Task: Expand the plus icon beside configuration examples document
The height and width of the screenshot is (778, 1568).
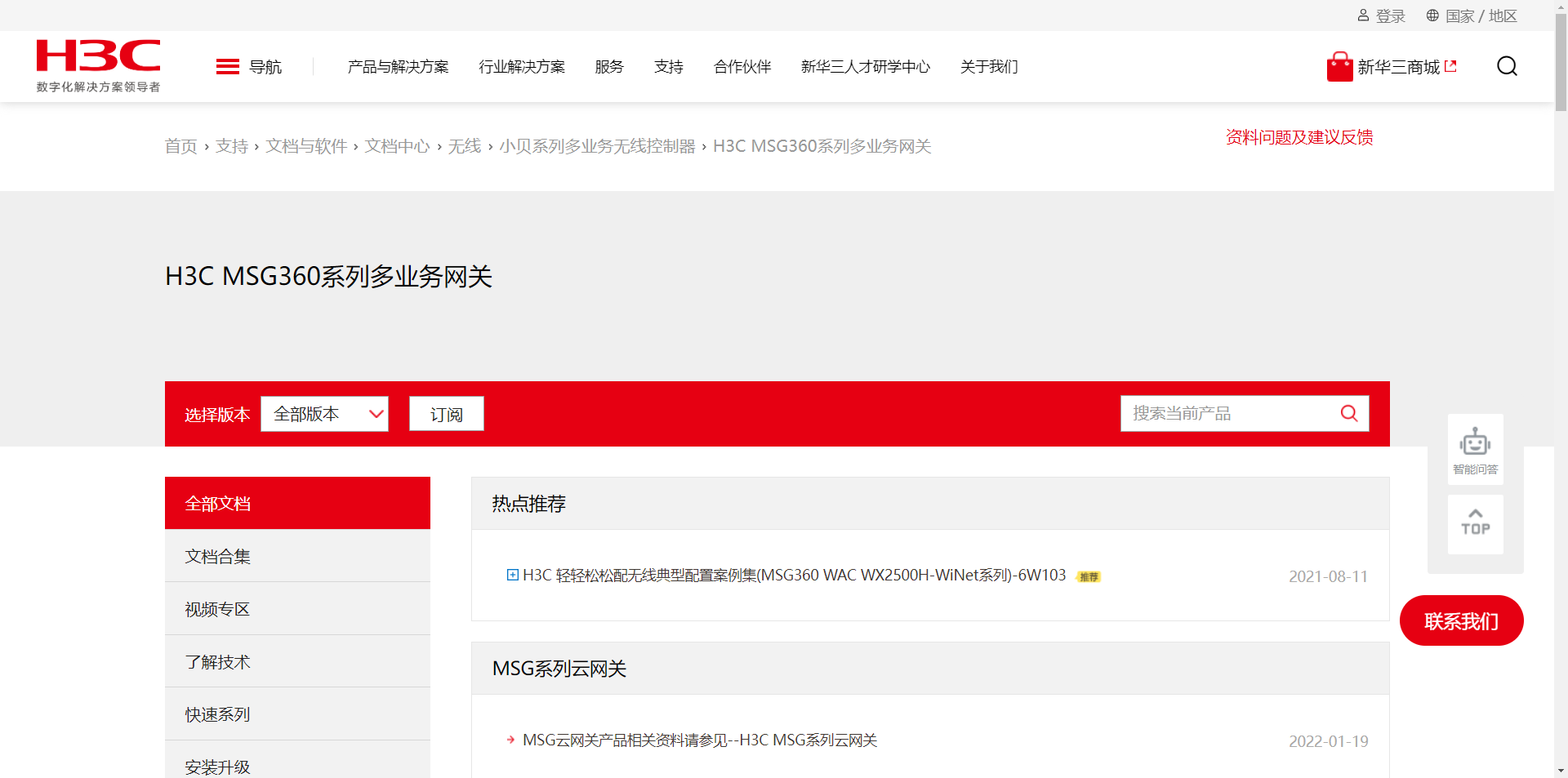Action: [513, 576]
